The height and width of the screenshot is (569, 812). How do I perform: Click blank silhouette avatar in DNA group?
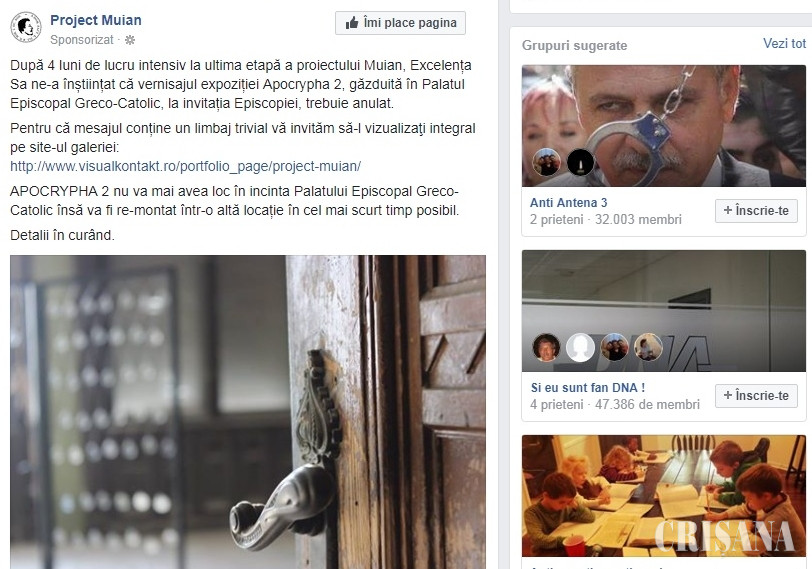pyautogui.click(x=580, y=347)
